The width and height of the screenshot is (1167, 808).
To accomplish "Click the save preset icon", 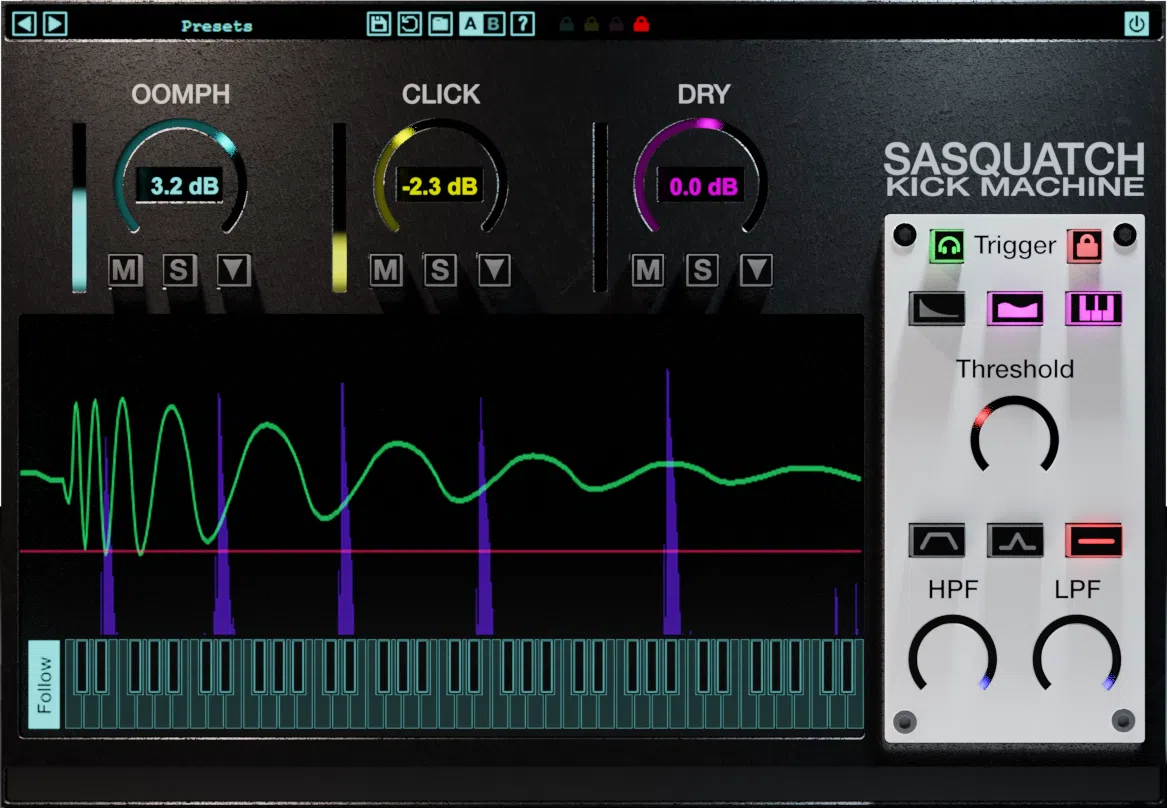I will (x=379, y=24).
